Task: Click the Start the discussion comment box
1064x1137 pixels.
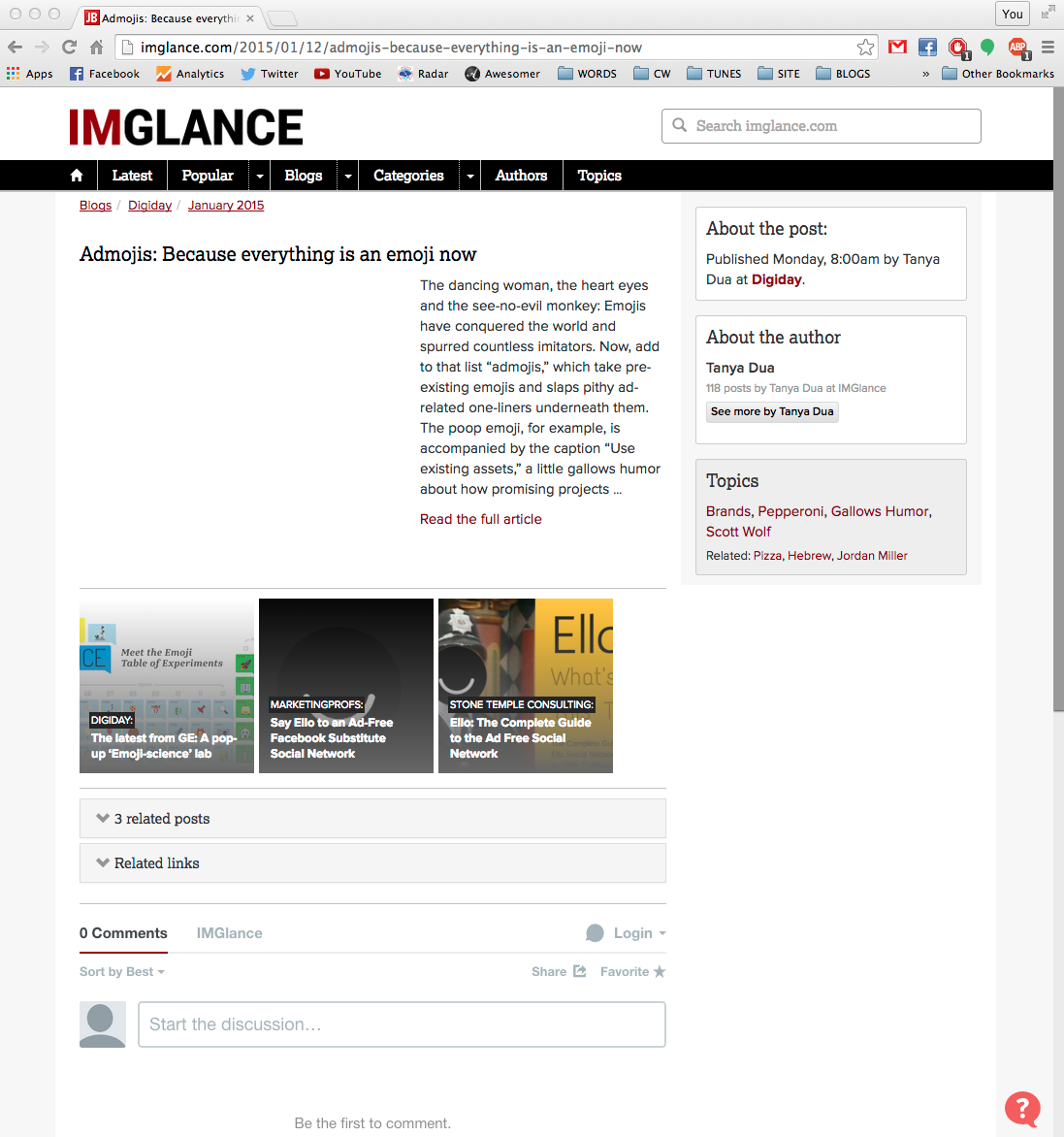Action: [x=402, y=1024]
